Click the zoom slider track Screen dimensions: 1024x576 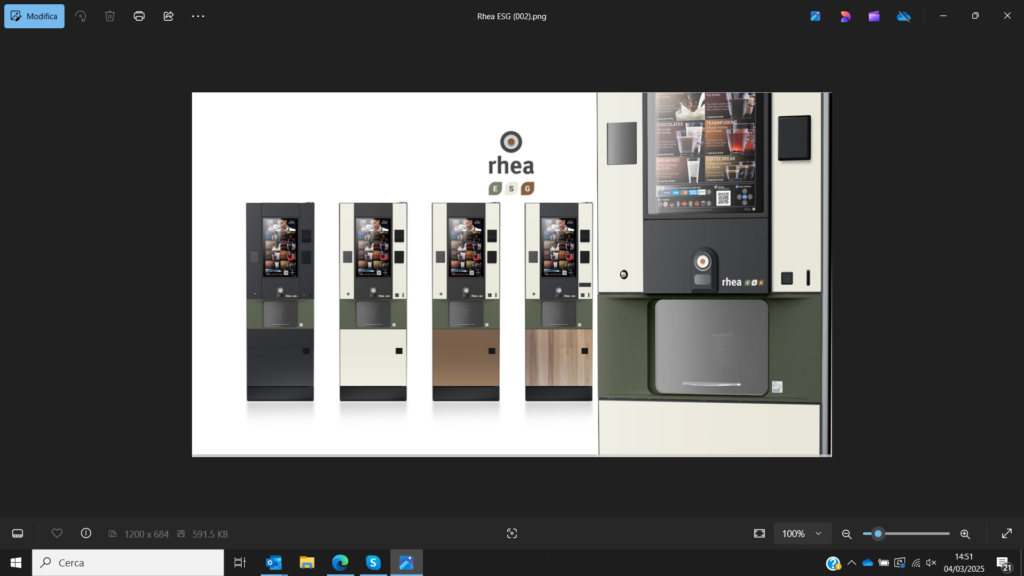[906, 534]
